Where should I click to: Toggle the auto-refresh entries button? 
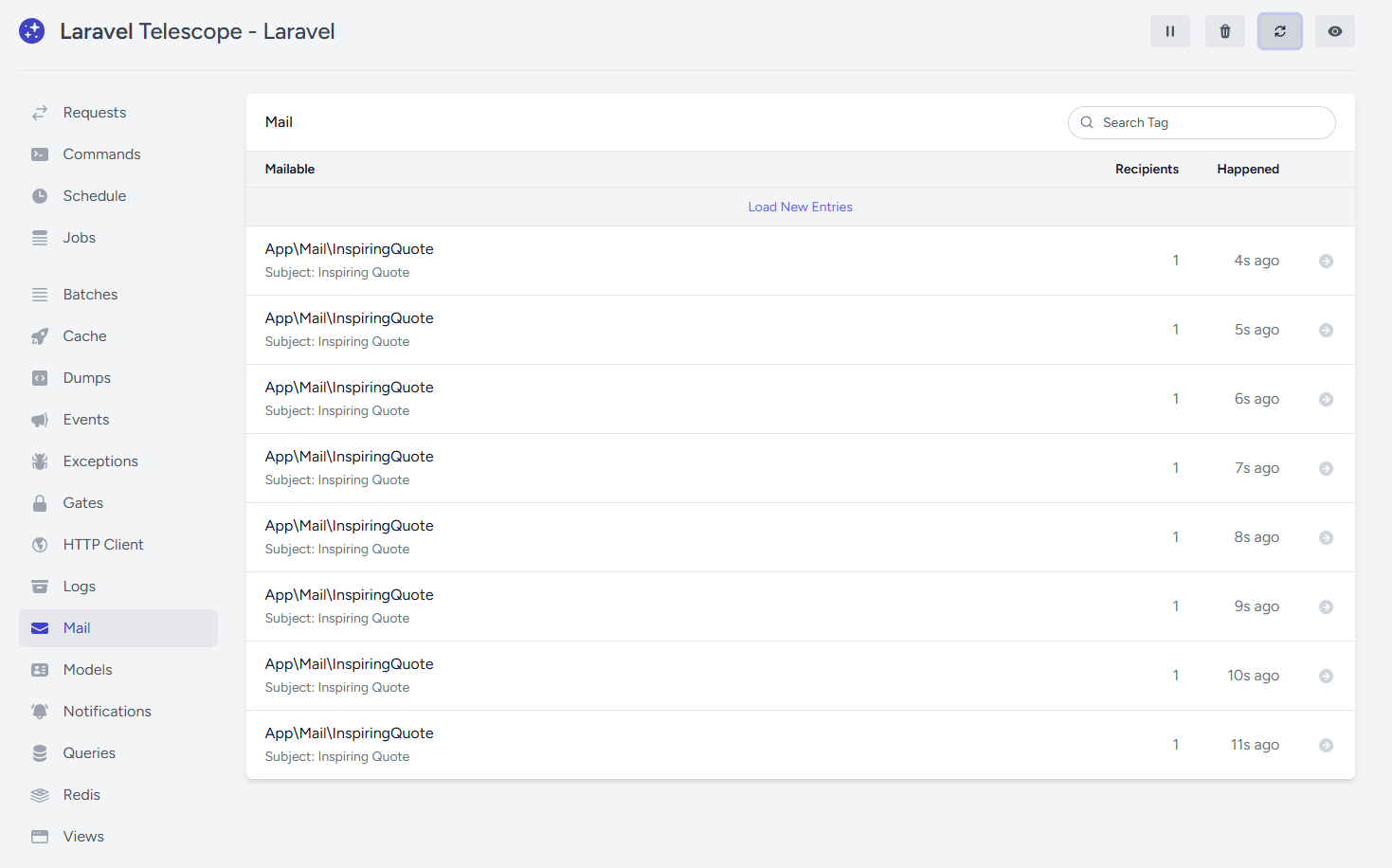(x=1279, y=31)
